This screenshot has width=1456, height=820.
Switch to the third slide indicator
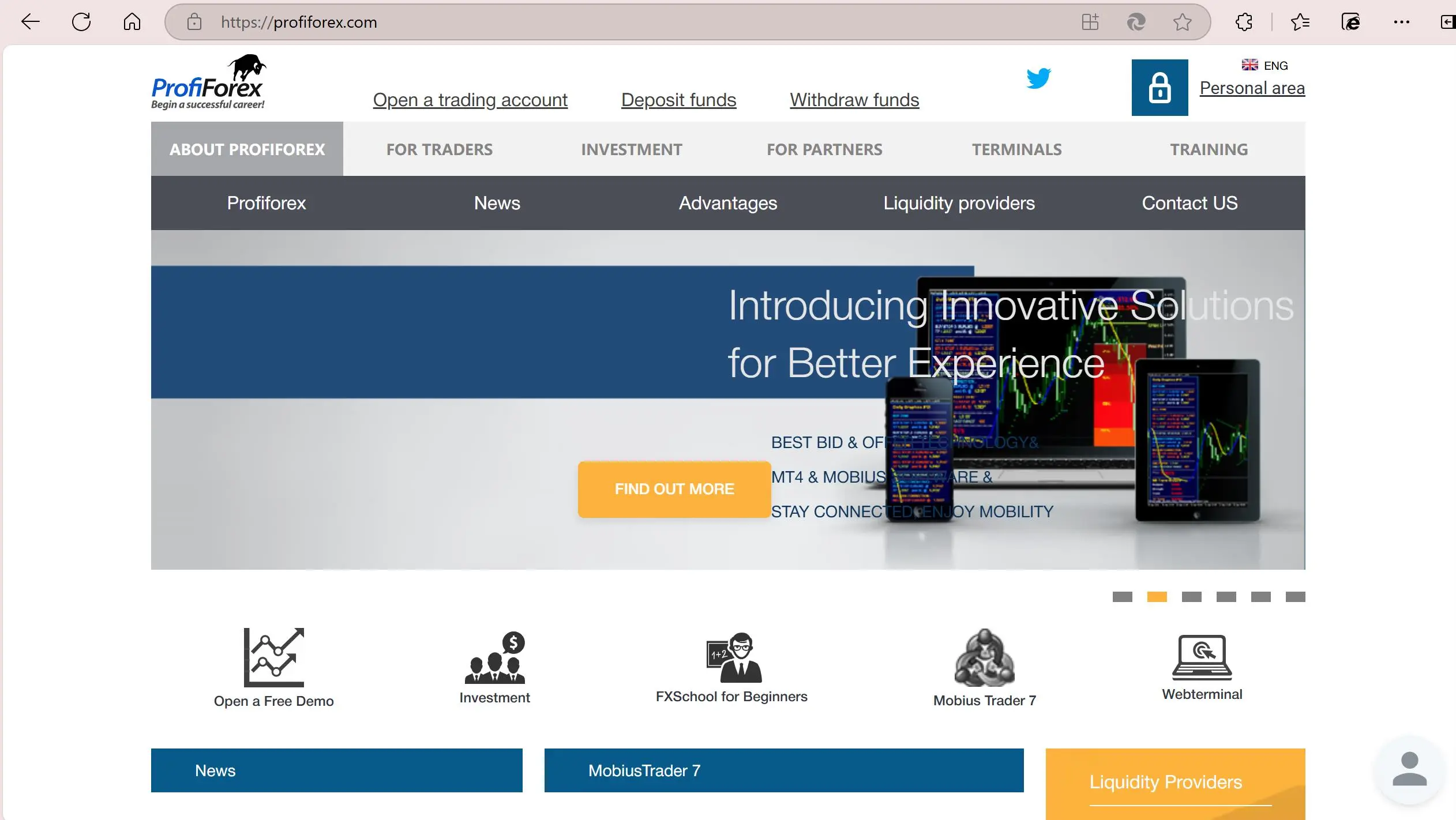point(1191,597)
